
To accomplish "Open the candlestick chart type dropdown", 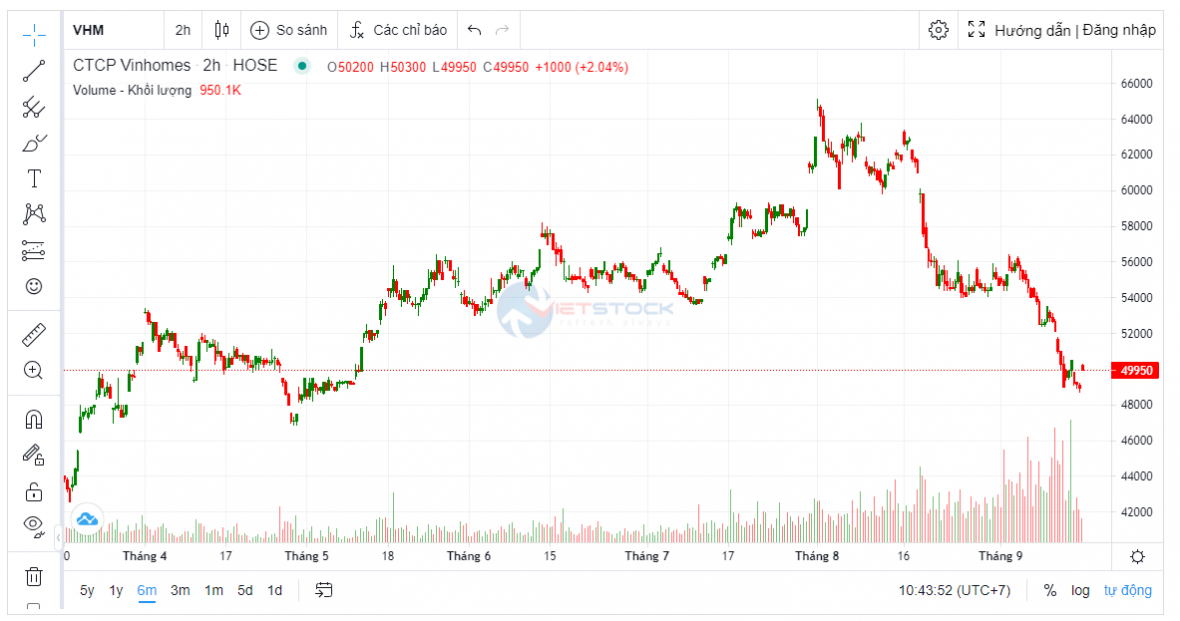I will pos(222,30).
